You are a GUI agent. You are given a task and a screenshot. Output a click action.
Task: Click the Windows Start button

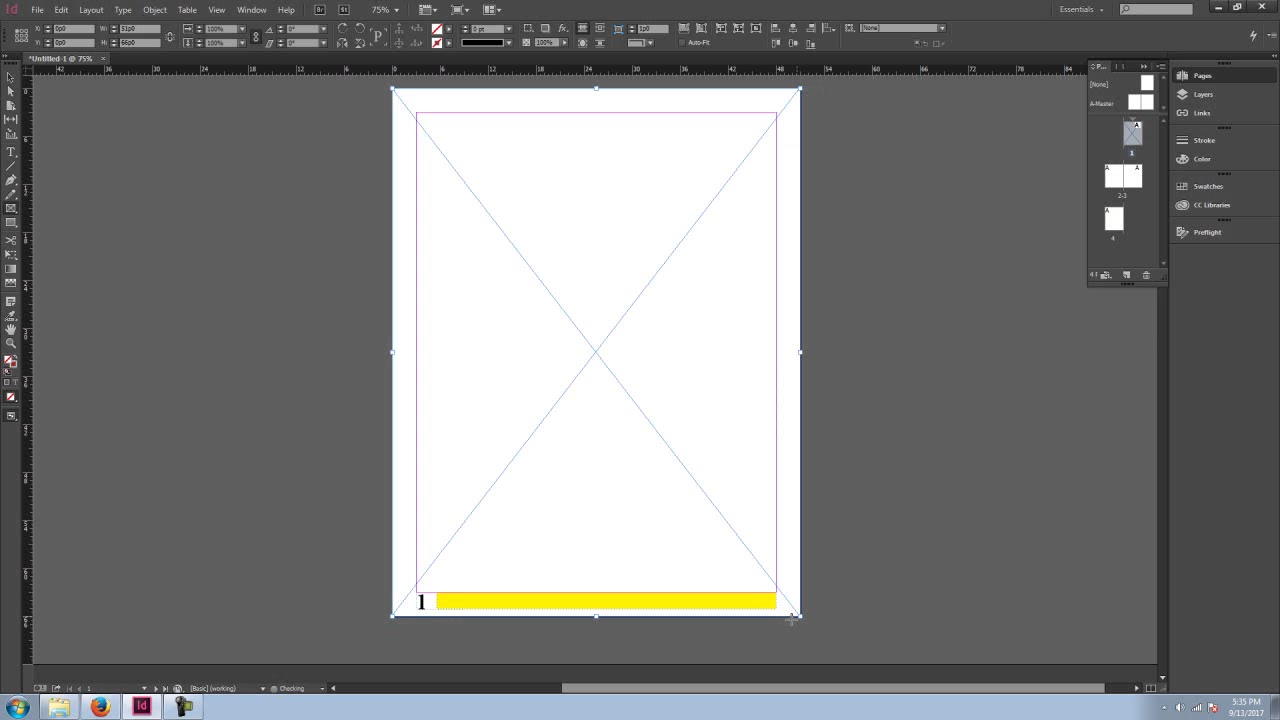(x=17, y=707)
